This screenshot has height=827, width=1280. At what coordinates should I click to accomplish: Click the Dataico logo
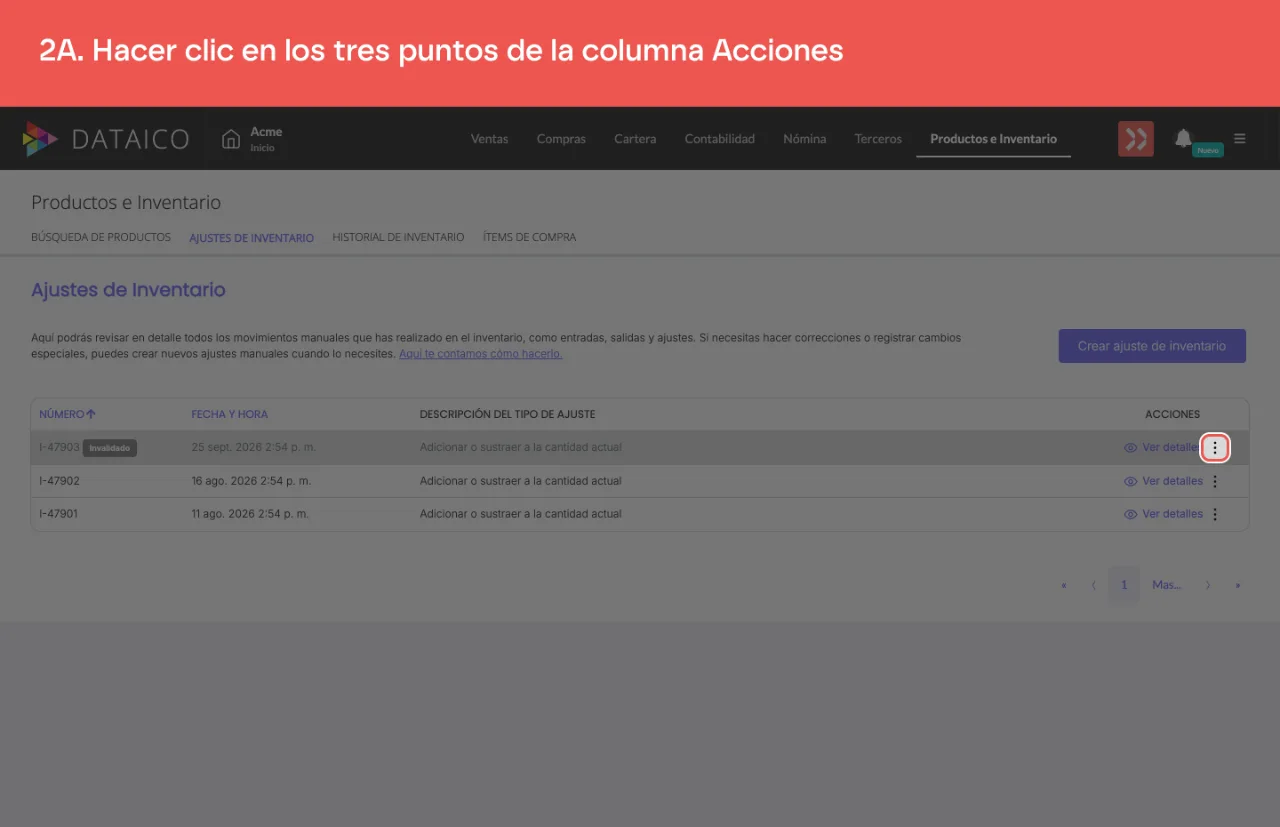click(105, 139)
